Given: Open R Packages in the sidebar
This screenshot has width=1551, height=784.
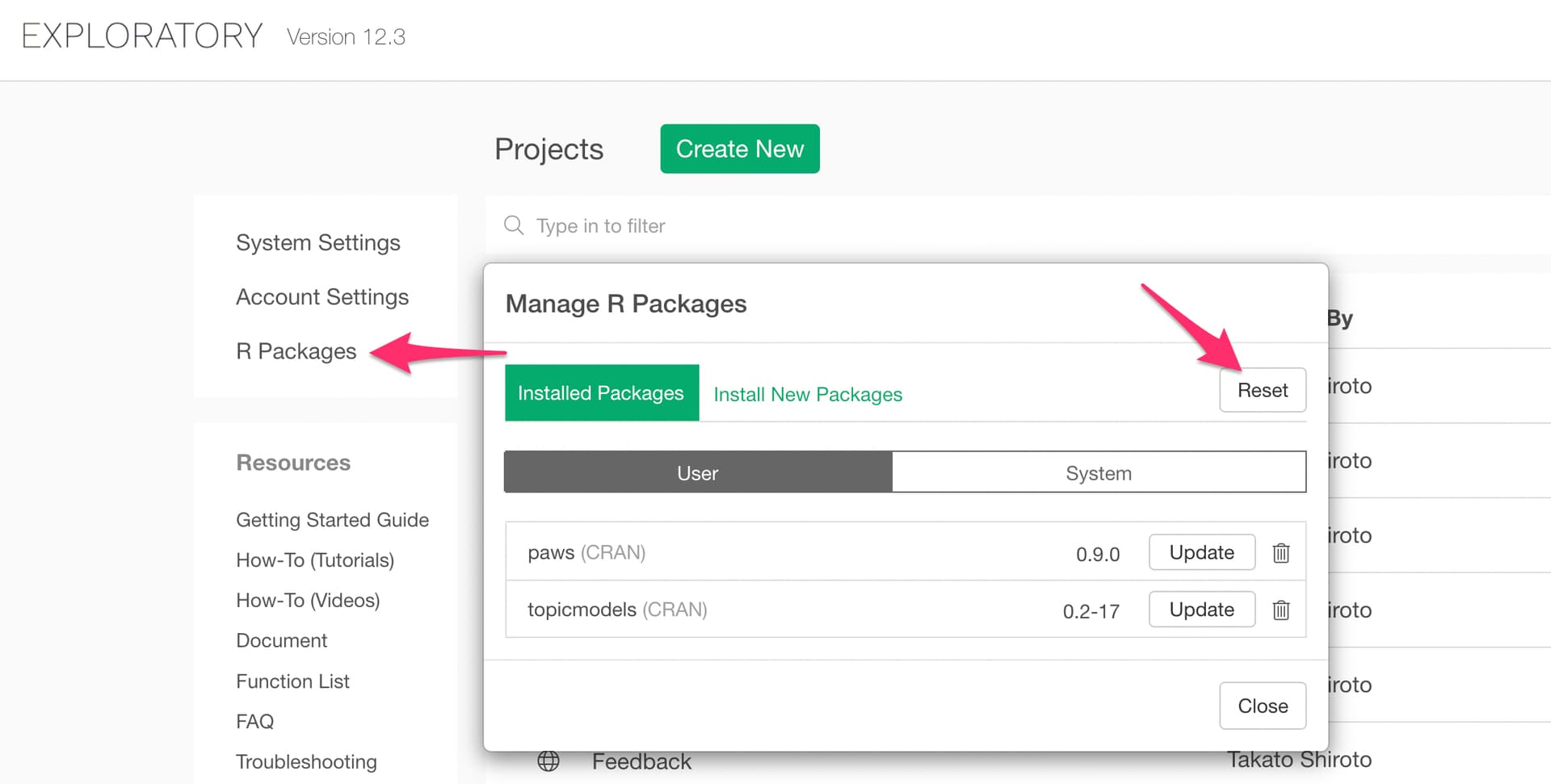Looking at the screenshot, I should pyautogui.click(x=296, y=351).
